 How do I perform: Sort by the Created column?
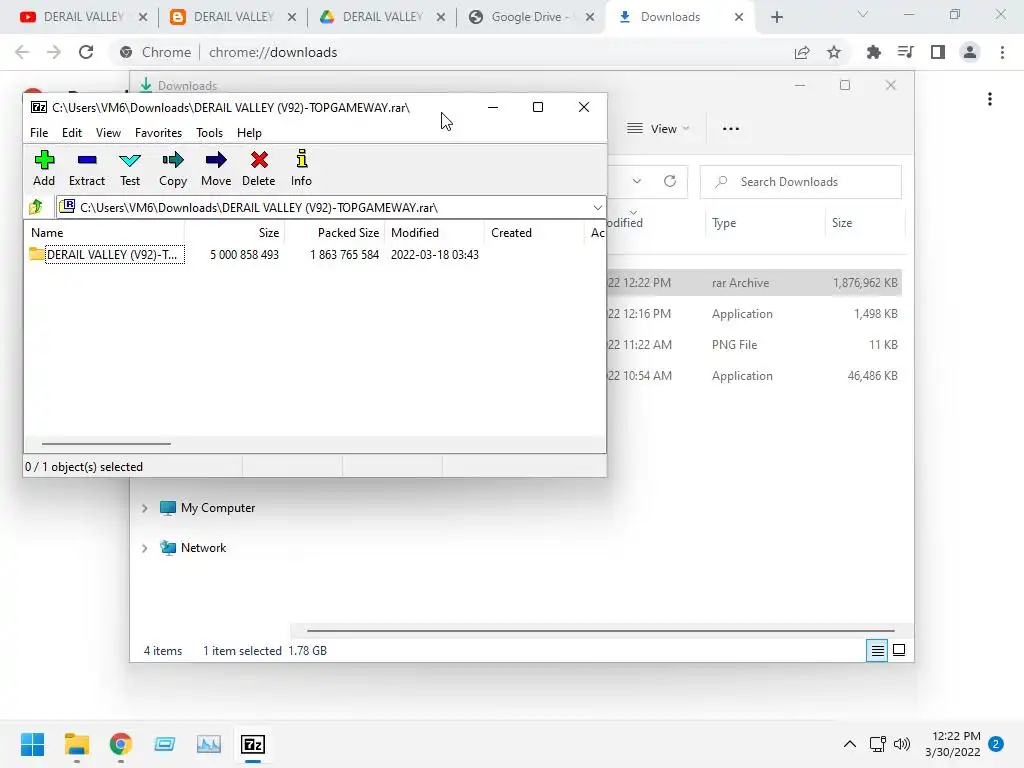[534, 232]
